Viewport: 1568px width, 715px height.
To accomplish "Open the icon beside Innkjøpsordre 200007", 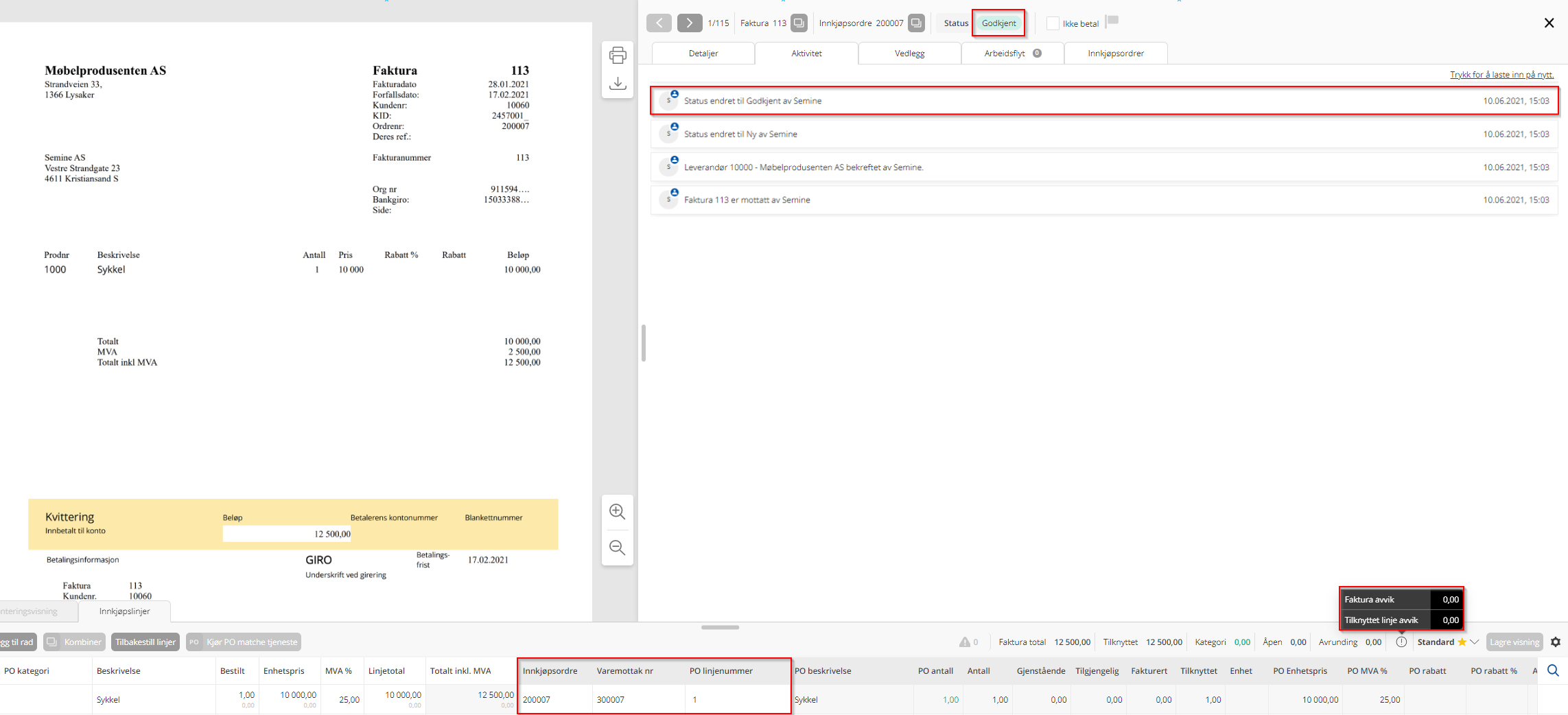I will coord(916,23).
